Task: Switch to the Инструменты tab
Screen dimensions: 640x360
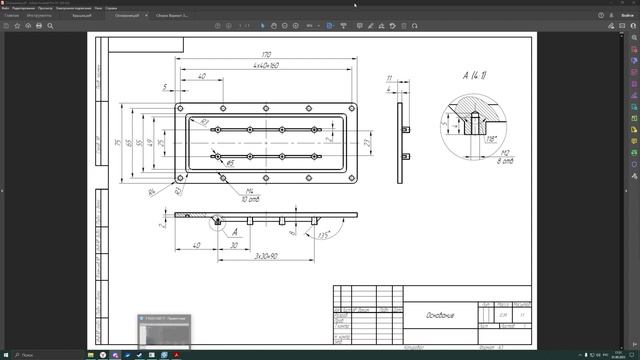Action: (39, 16)
